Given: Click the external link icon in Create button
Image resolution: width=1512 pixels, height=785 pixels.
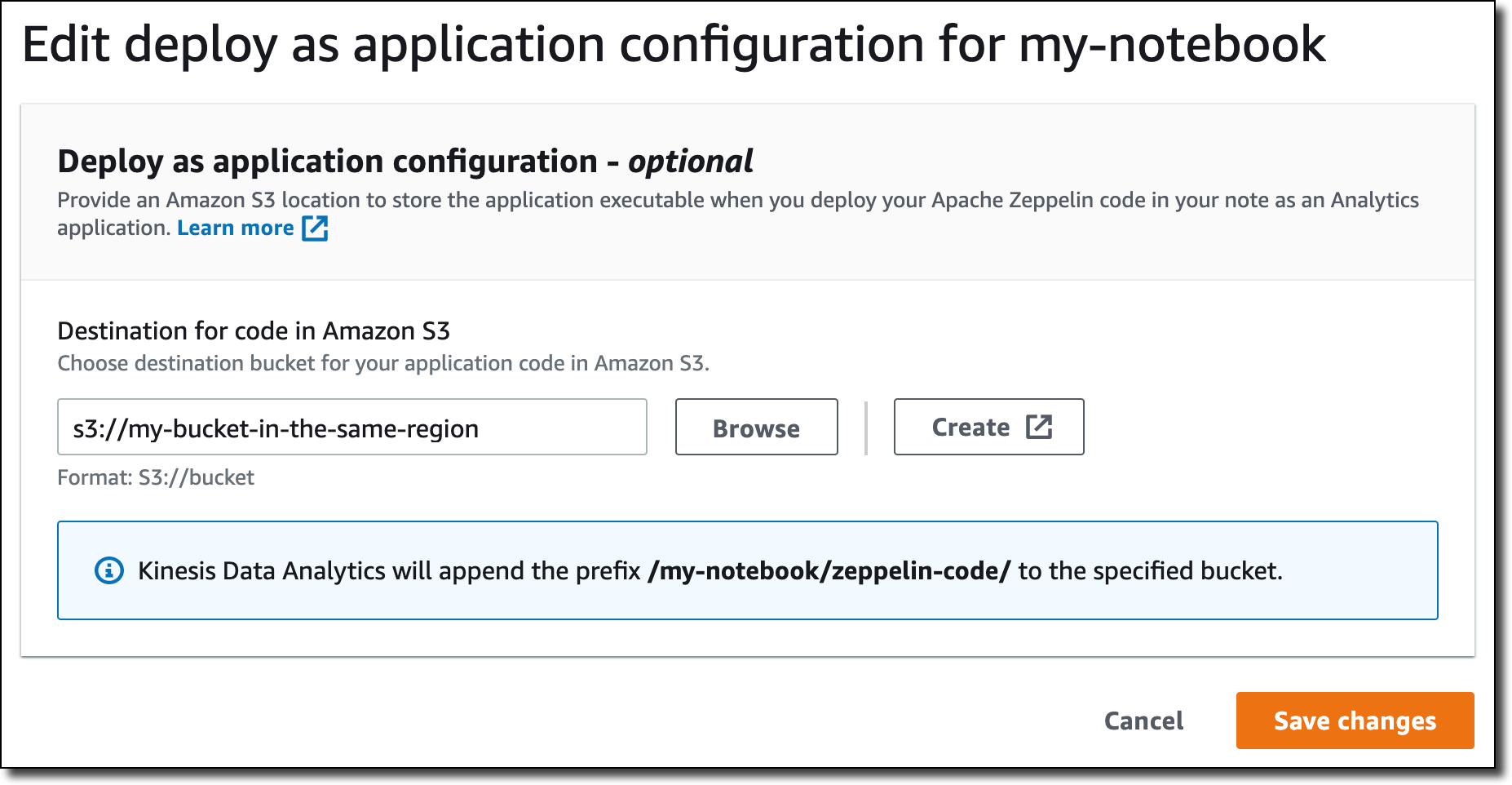Looking at the screenshot, I should tap(1038, 427).
